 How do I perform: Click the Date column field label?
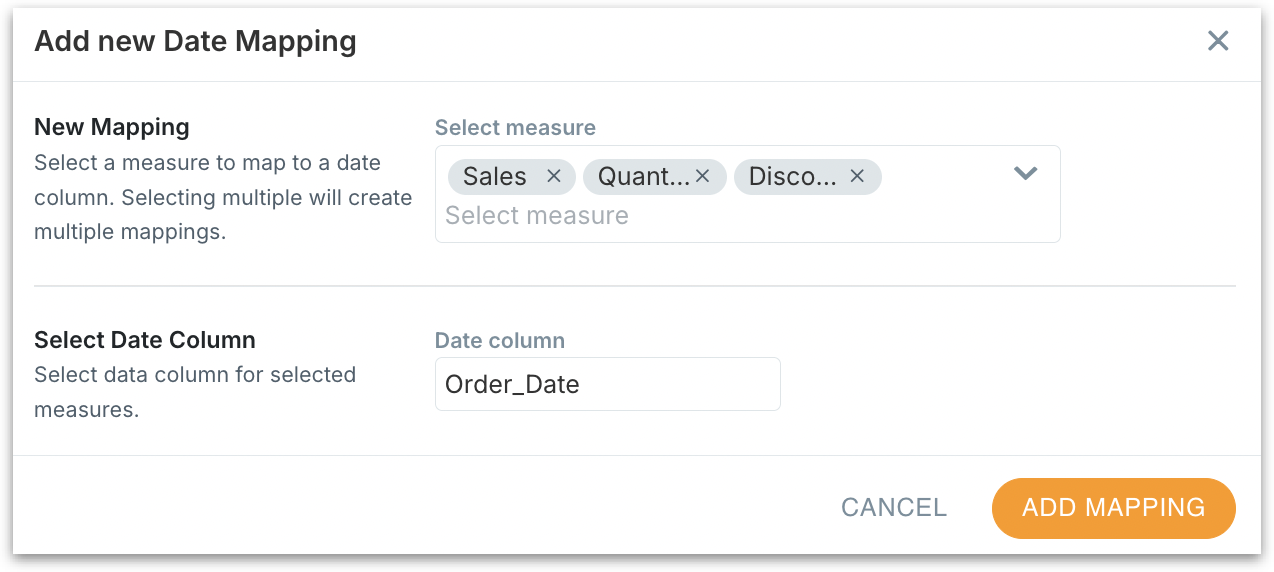(x=500, y=340)
